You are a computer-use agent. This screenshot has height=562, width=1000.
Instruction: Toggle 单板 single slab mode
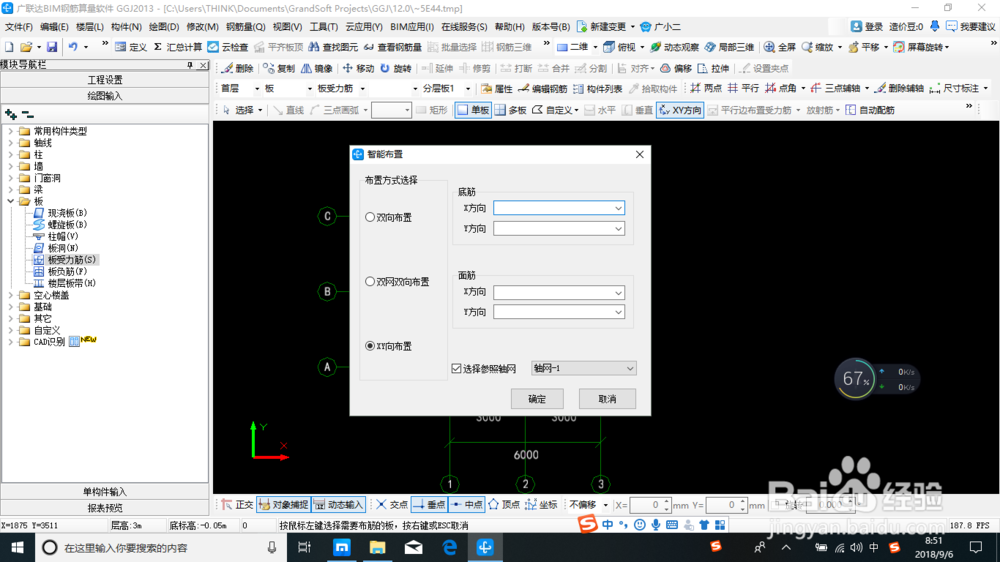click(473, 110)
